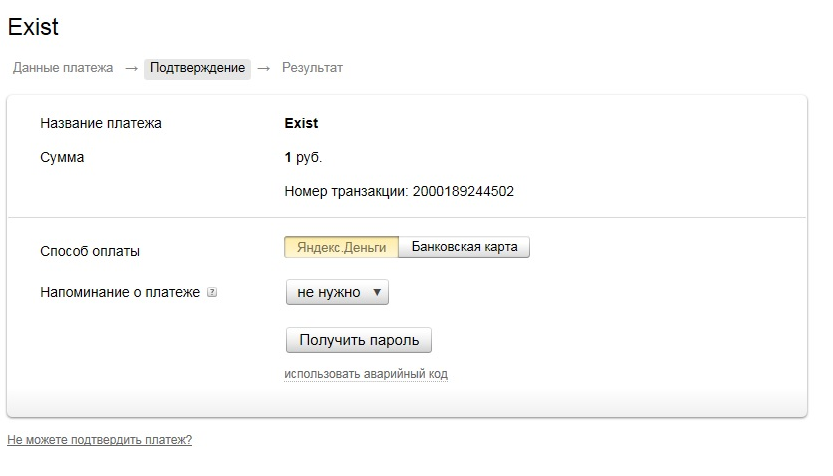Screen dimensions: 833x476
Task: Click the arrow before the Результат step
Action: click(264, 68)
